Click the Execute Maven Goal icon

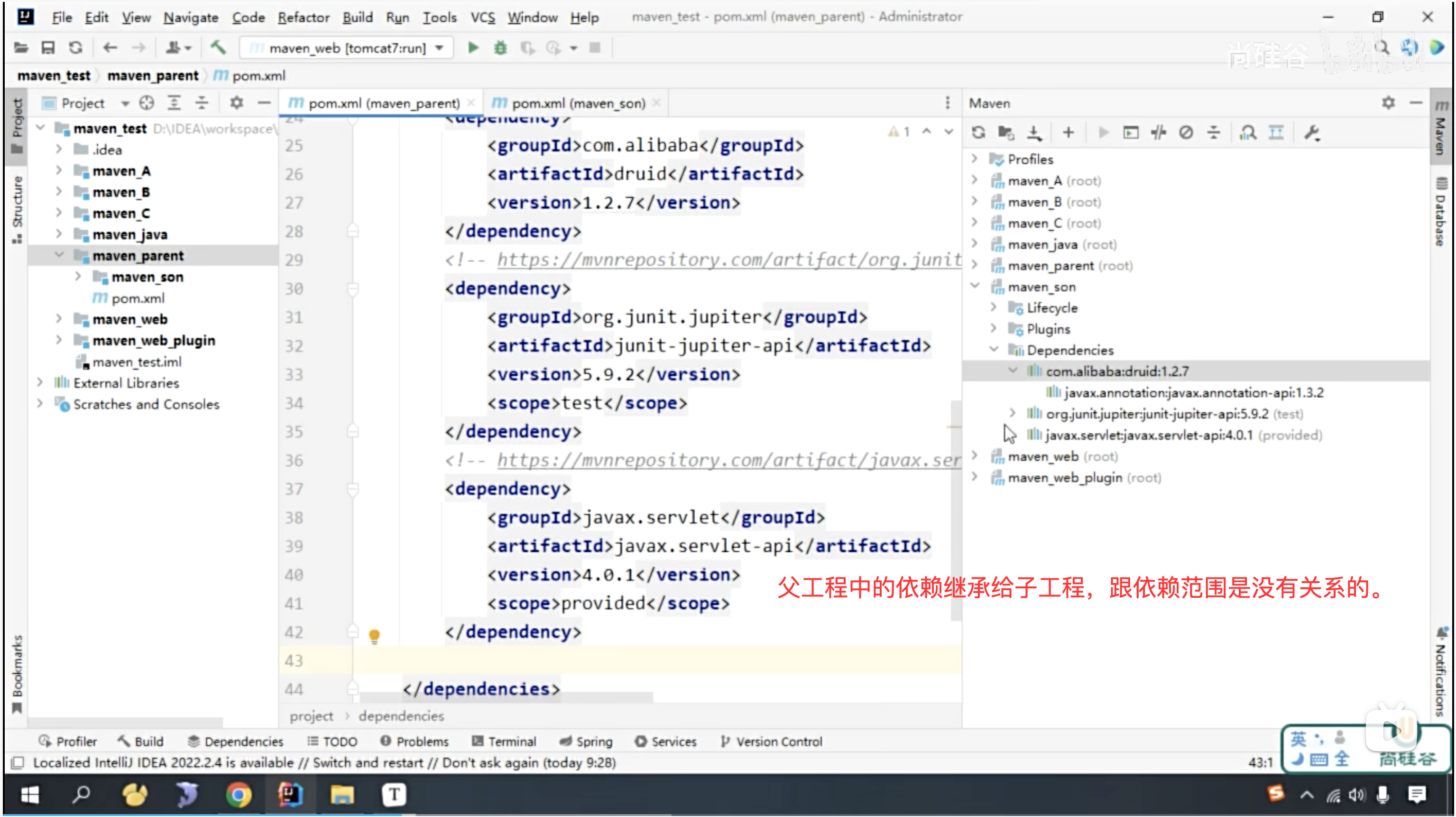(1131, 133)
